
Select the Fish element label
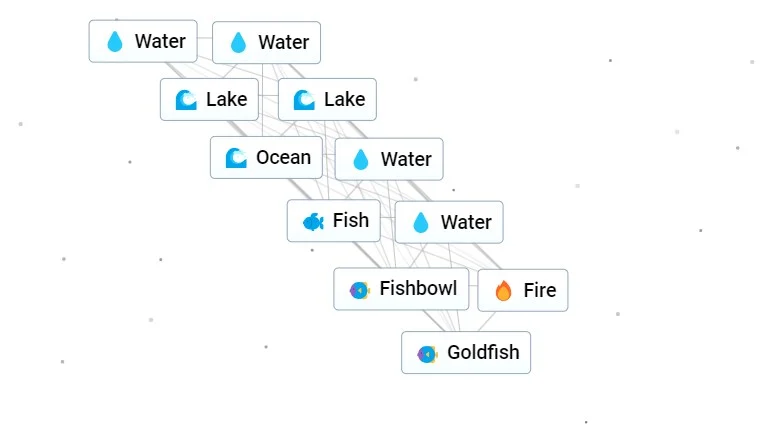(351, 220)
